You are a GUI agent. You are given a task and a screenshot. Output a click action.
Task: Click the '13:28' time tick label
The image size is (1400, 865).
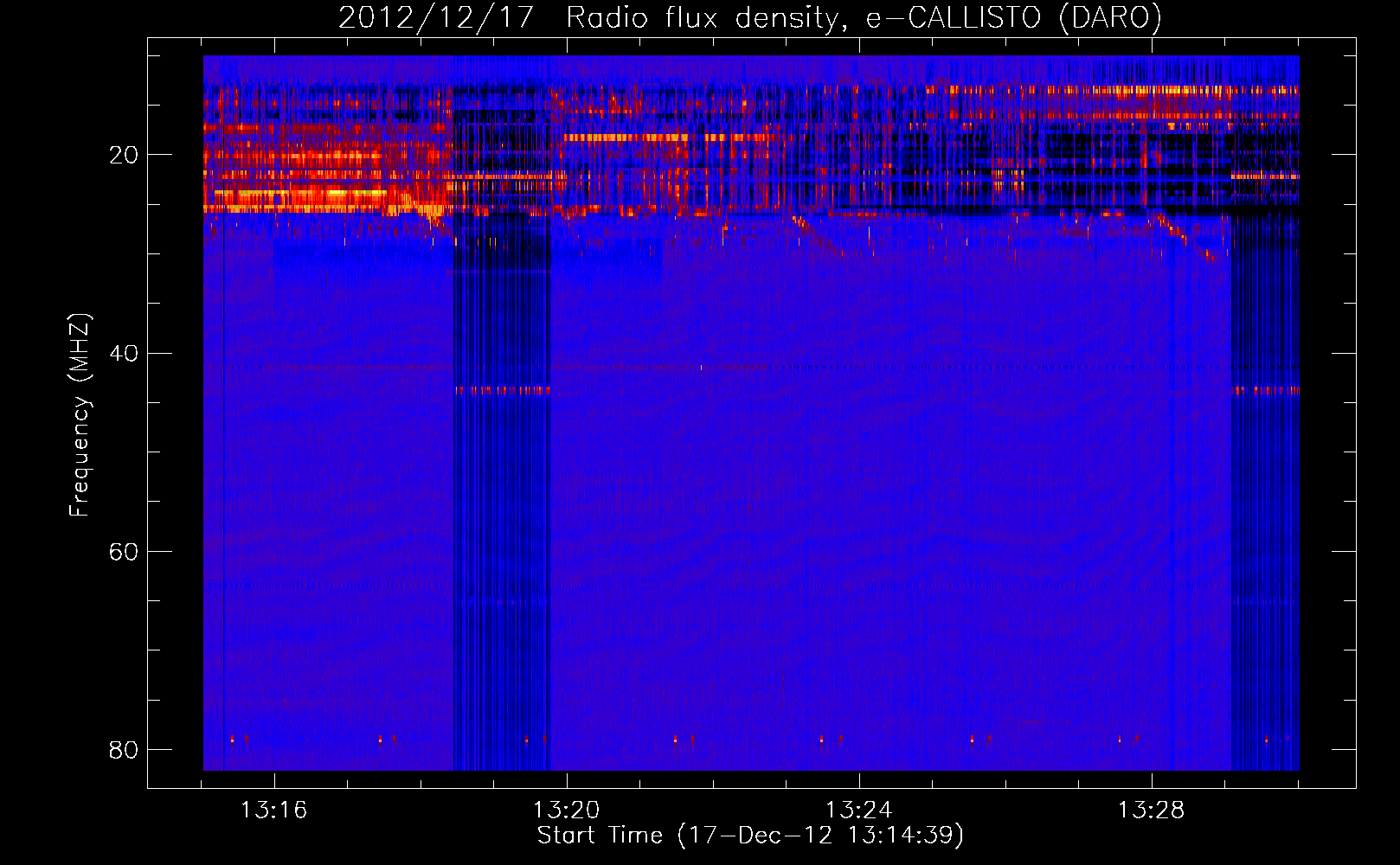point(1151,811)
